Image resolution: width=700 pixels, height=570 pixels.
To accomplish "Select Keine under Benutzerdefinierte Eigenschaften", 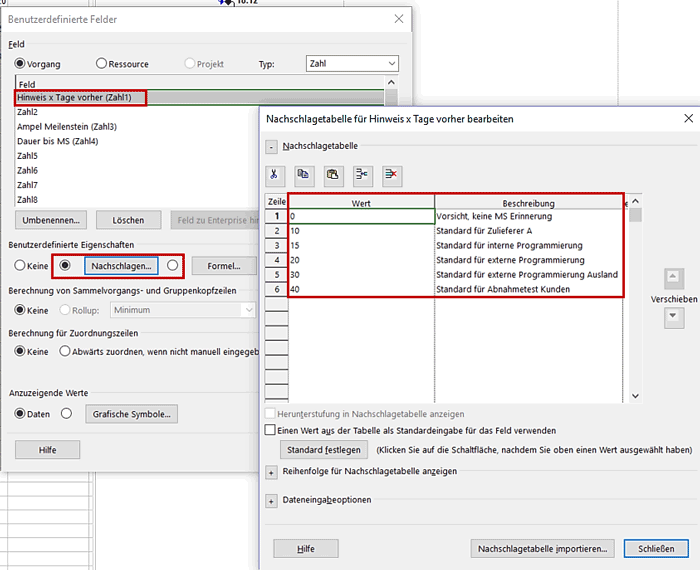I will click(20, 266).
